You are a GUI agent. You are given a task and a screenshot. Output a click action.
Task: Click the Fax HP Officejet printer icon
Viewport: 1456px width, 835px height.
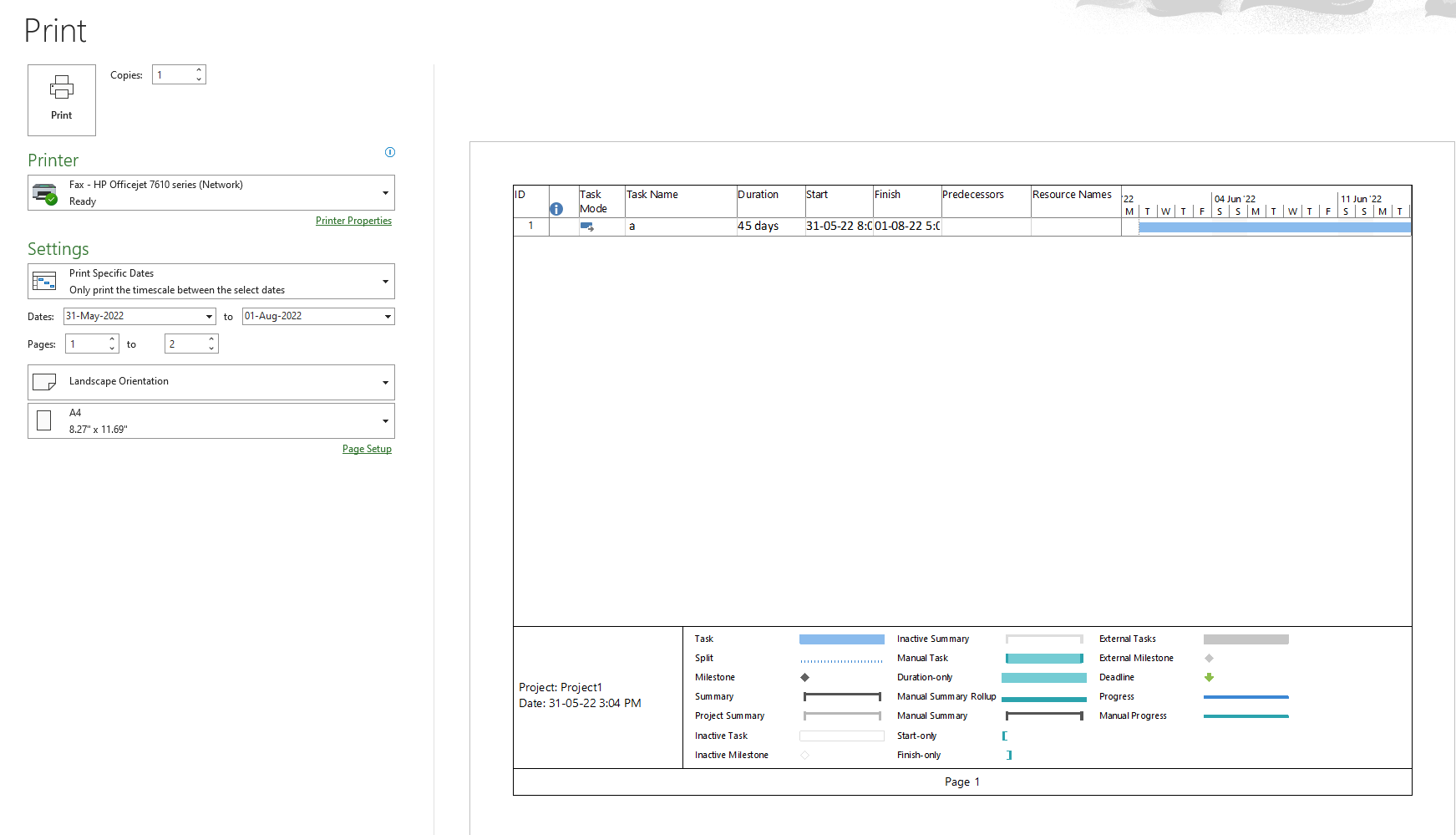tap(45, 194)
